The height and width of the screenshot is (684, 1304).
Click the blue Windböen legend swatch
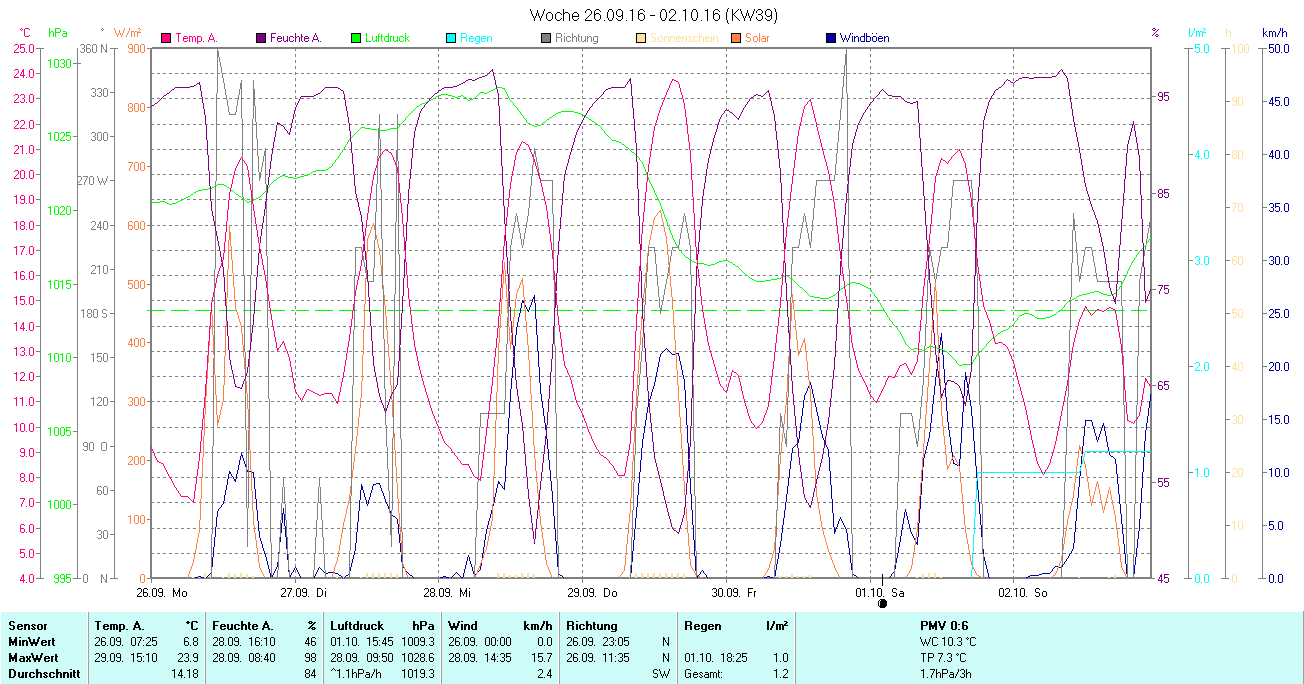point(831,38)
